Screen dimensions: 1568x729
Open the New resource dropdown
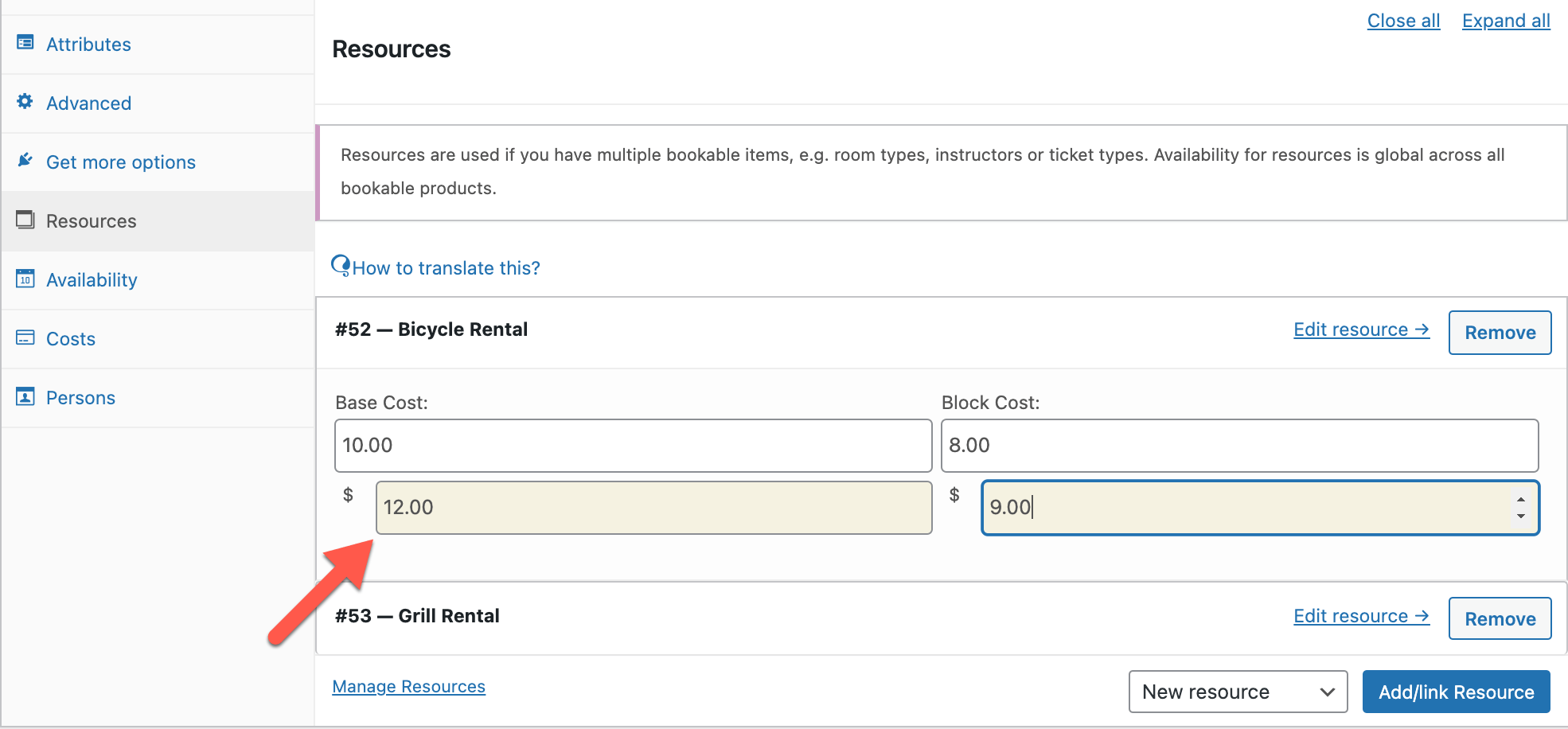pos(1238,692)
